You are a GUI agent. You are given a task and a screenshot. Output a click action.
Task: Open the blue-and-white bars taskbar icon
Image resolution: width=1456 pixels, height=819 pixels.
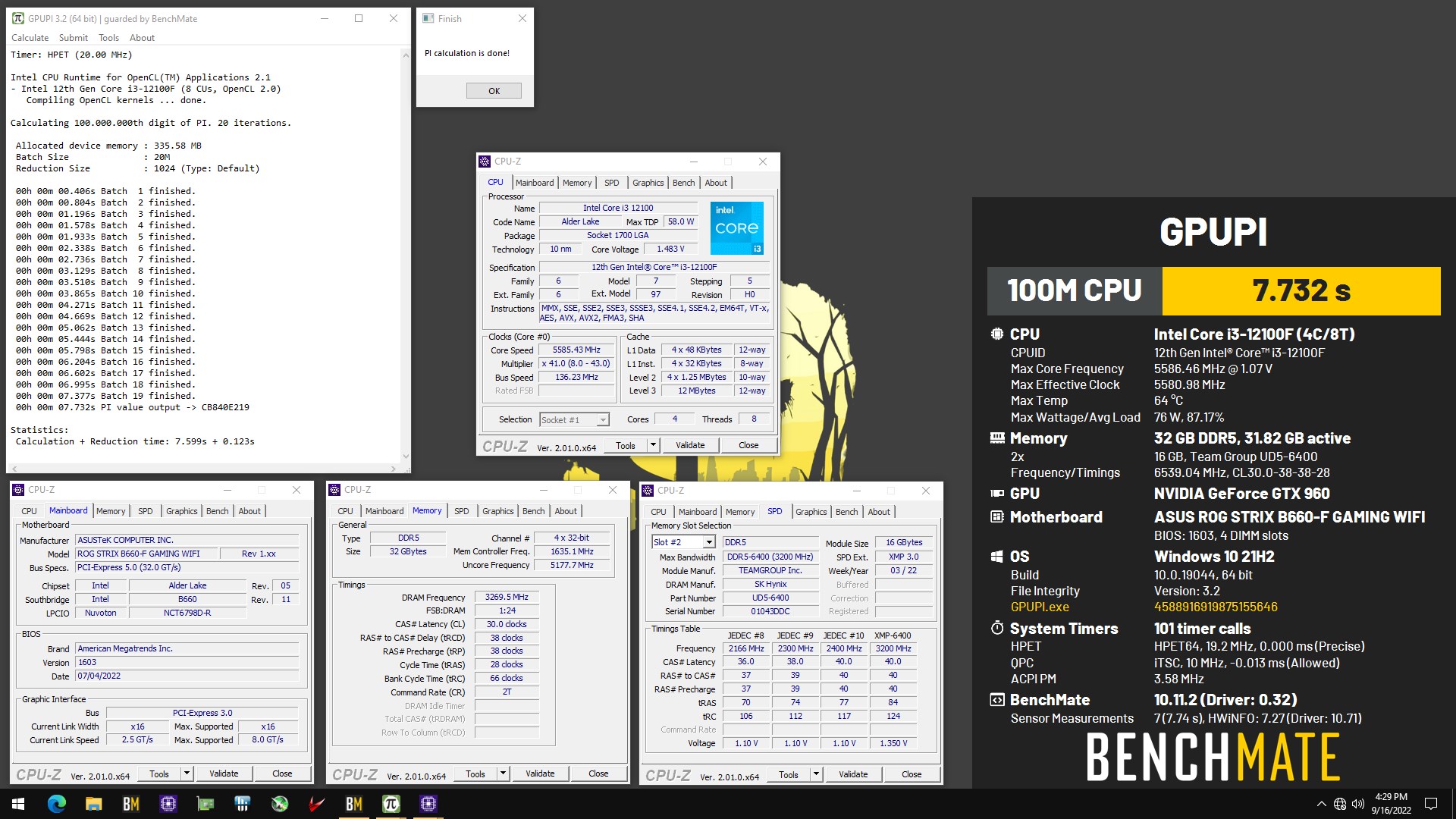tap(242, 804)
